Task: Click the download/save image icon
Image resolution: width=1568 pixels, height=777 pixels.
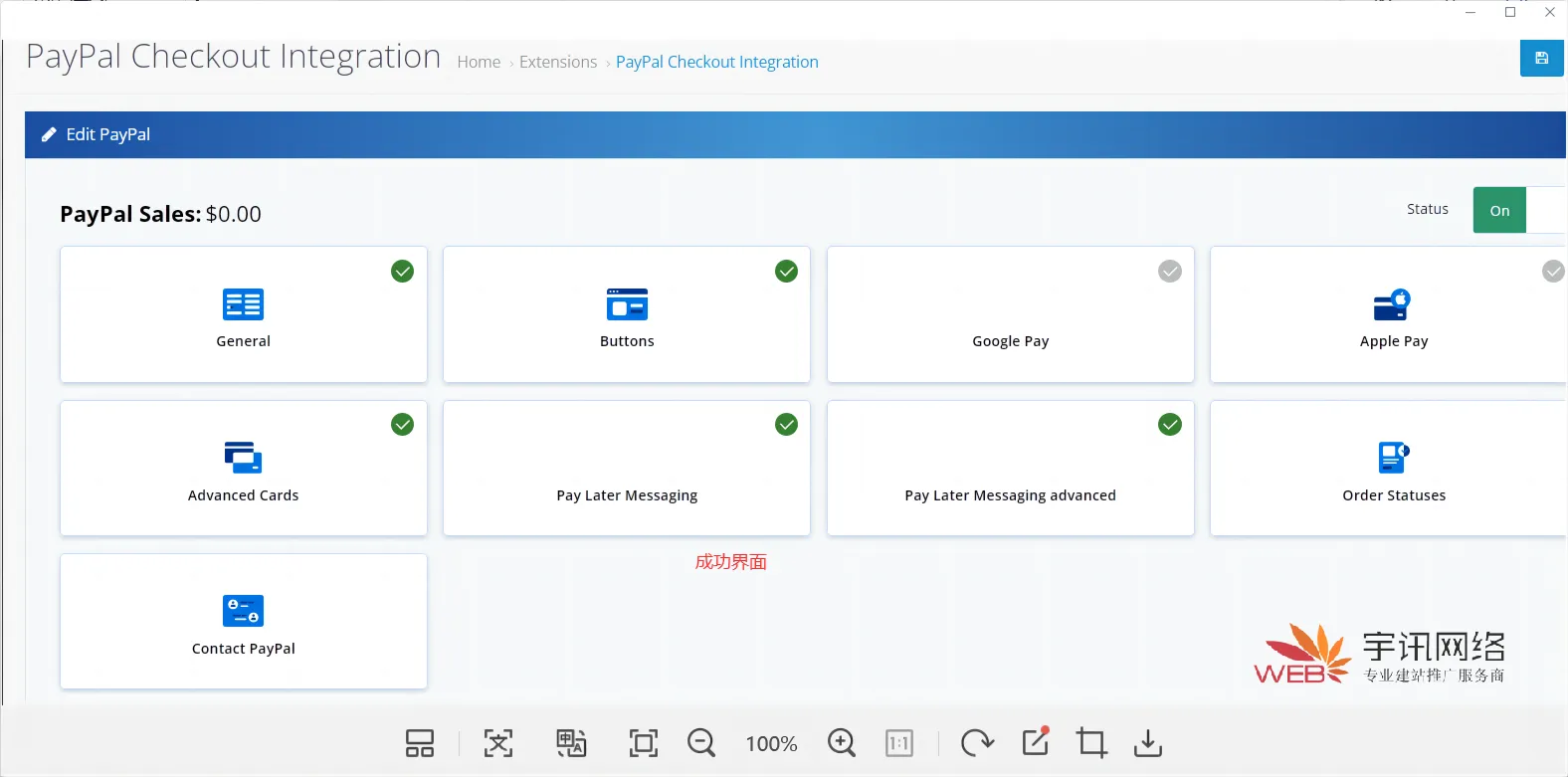Action: [x=1148, y=743]
